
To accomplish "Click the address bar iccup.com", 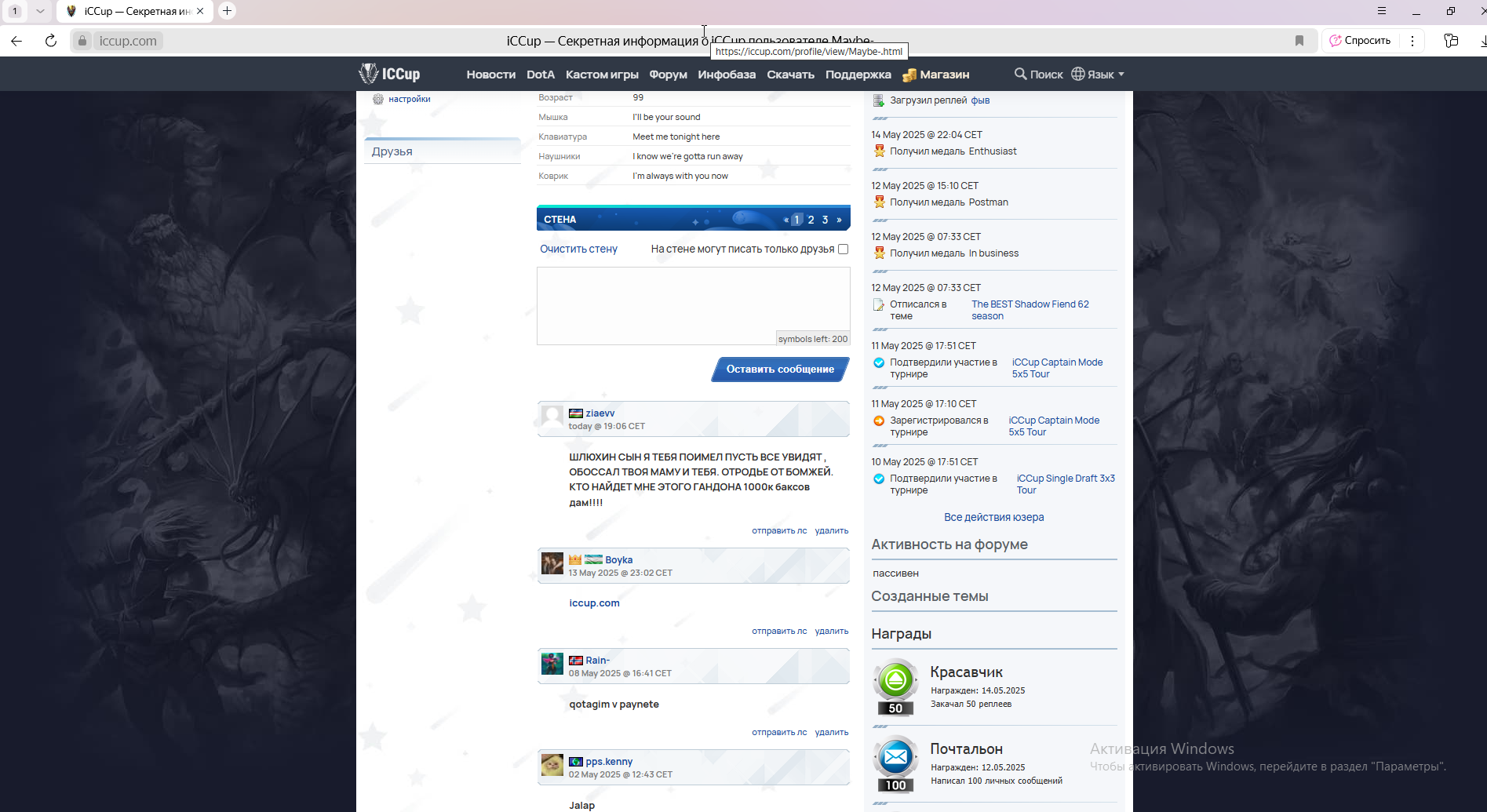I will coord(128,41).
